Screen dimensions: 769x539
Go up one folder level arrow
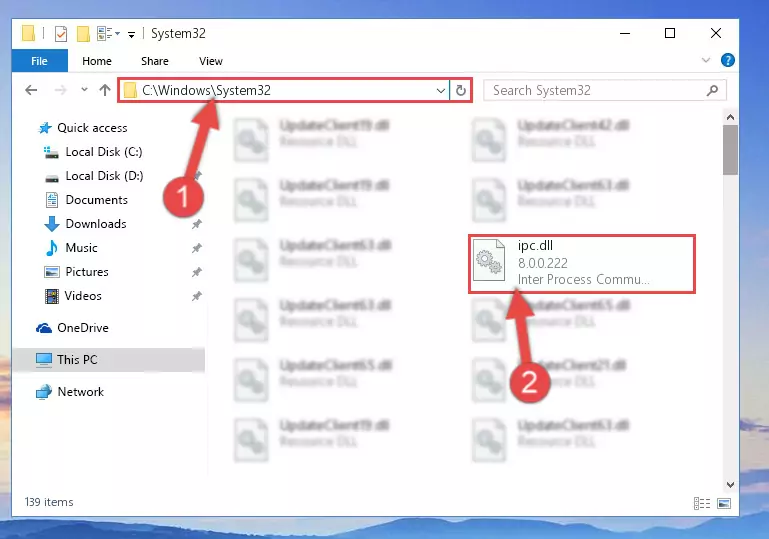[104, 90]
